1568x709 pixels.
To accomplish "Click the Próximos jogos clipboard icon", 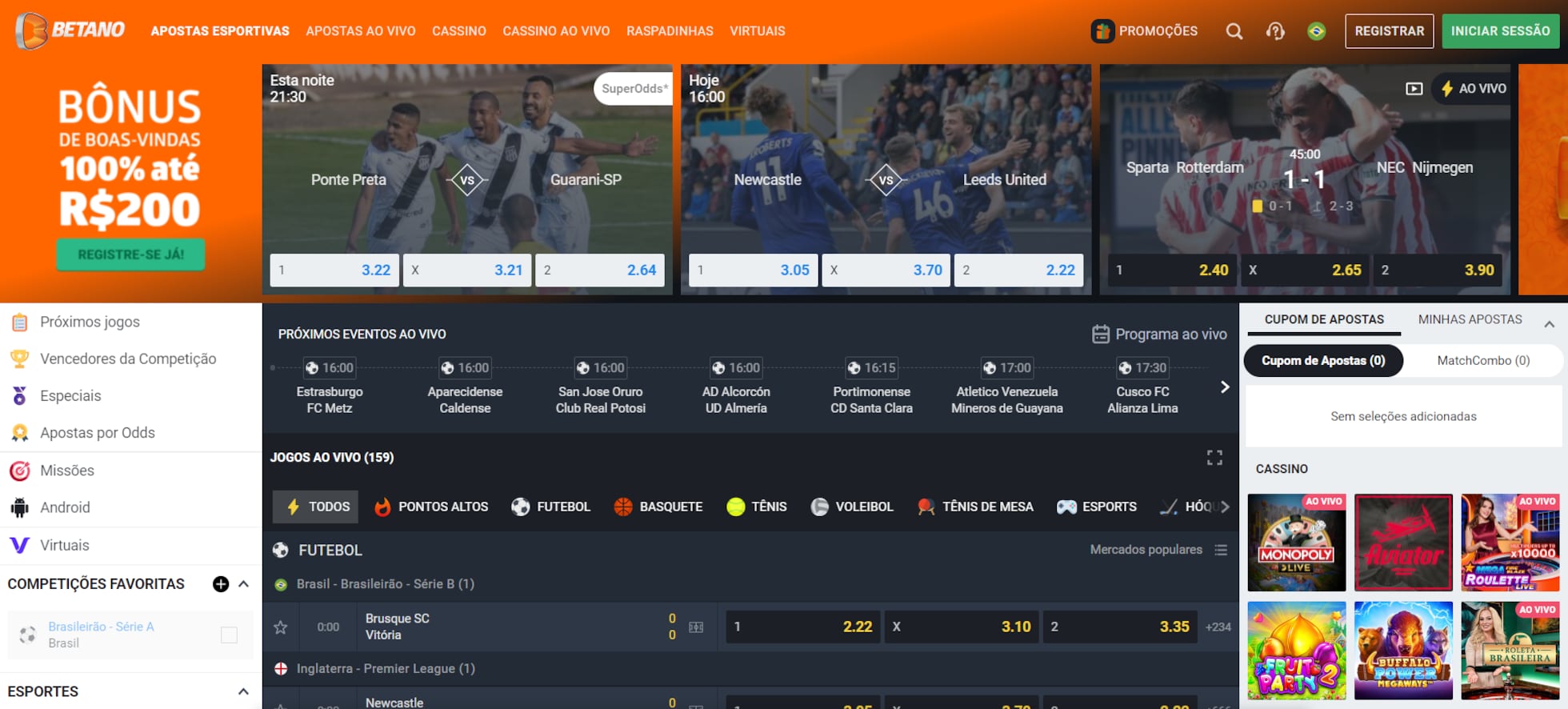I will [x=19, y=322].
